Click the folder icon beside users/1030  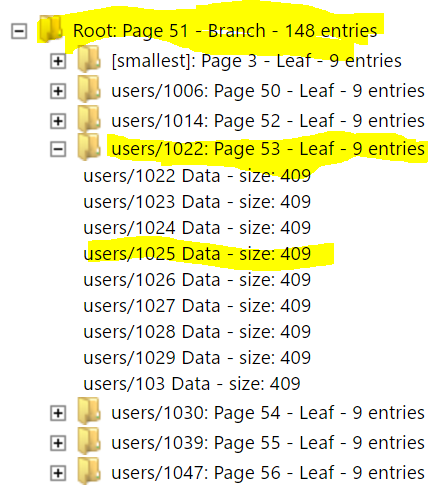pyautogui.click(x=89, y=411)
